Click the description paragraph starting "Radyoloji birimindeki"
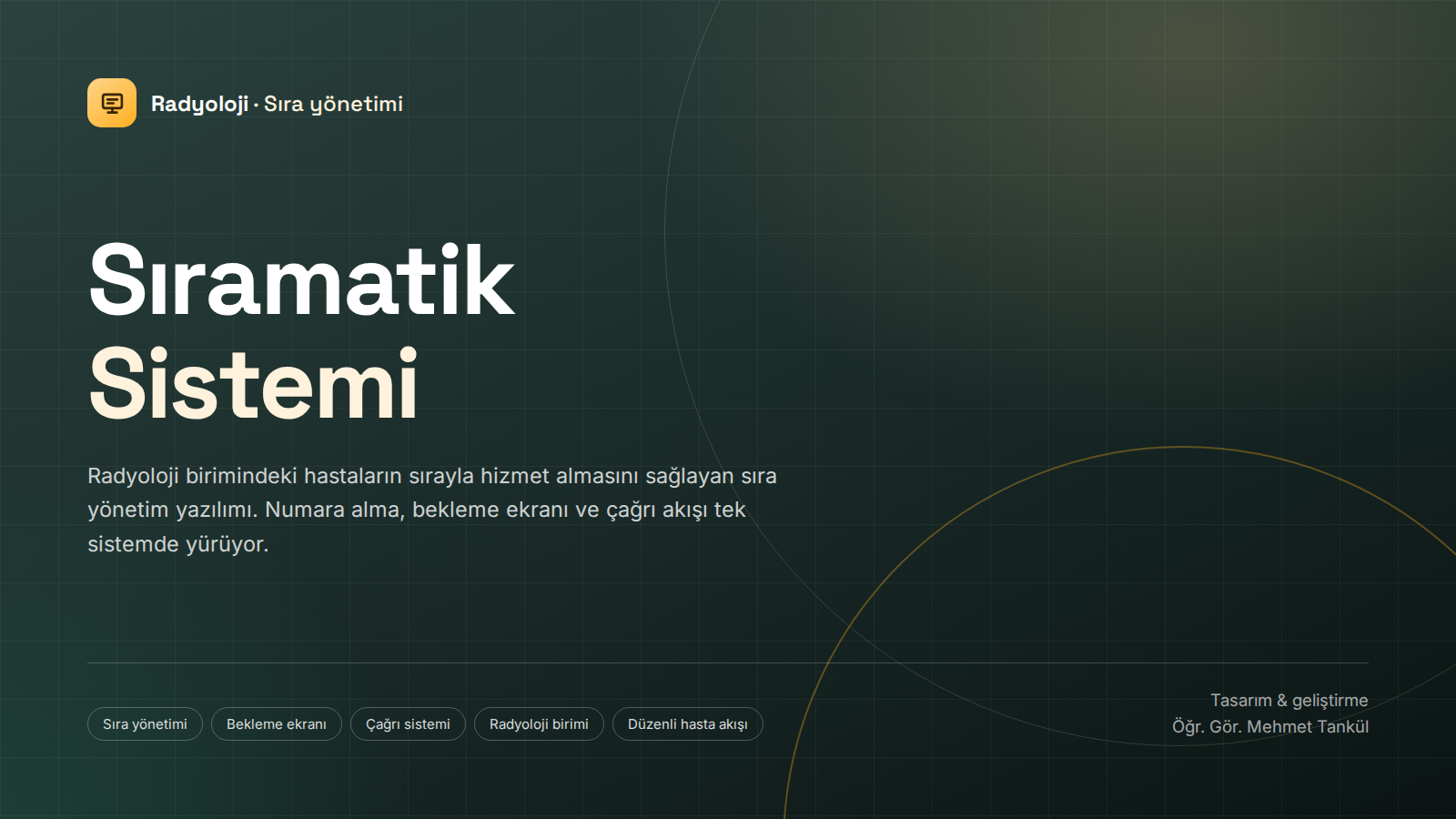The height and width of the screenshot is (819, 1456). click(432, 510)
